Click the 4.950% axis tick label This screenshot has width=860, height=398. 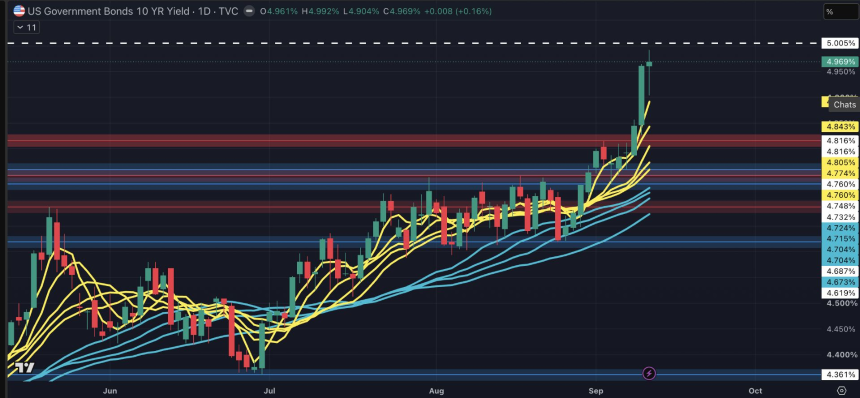(x=841, y=72)
